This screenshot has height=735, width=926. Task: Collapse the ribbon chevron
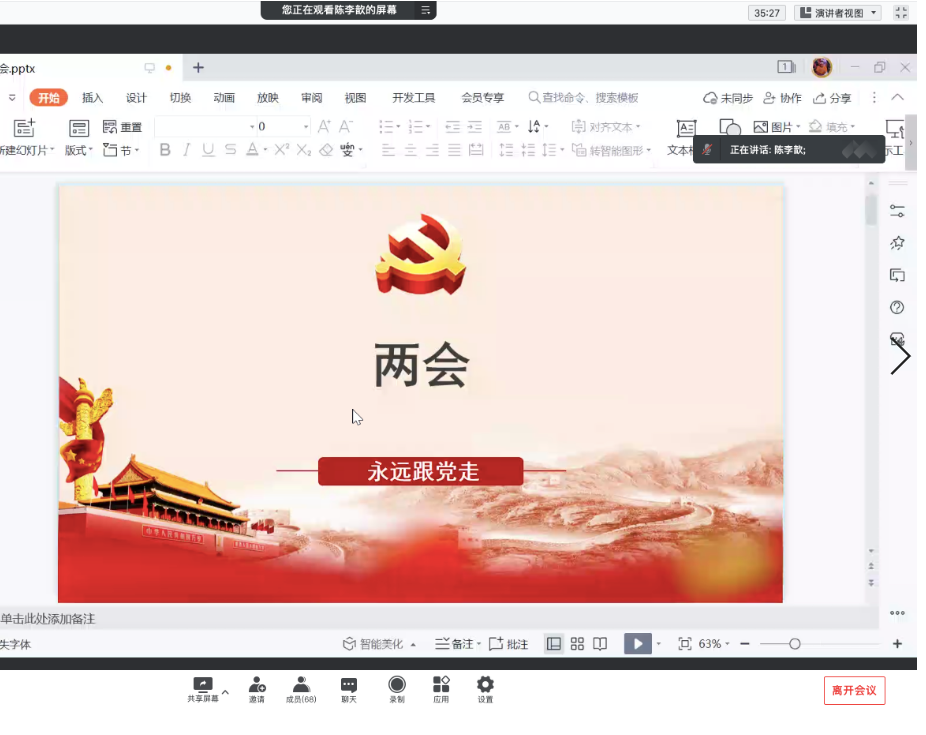click(x=898, y=97)
